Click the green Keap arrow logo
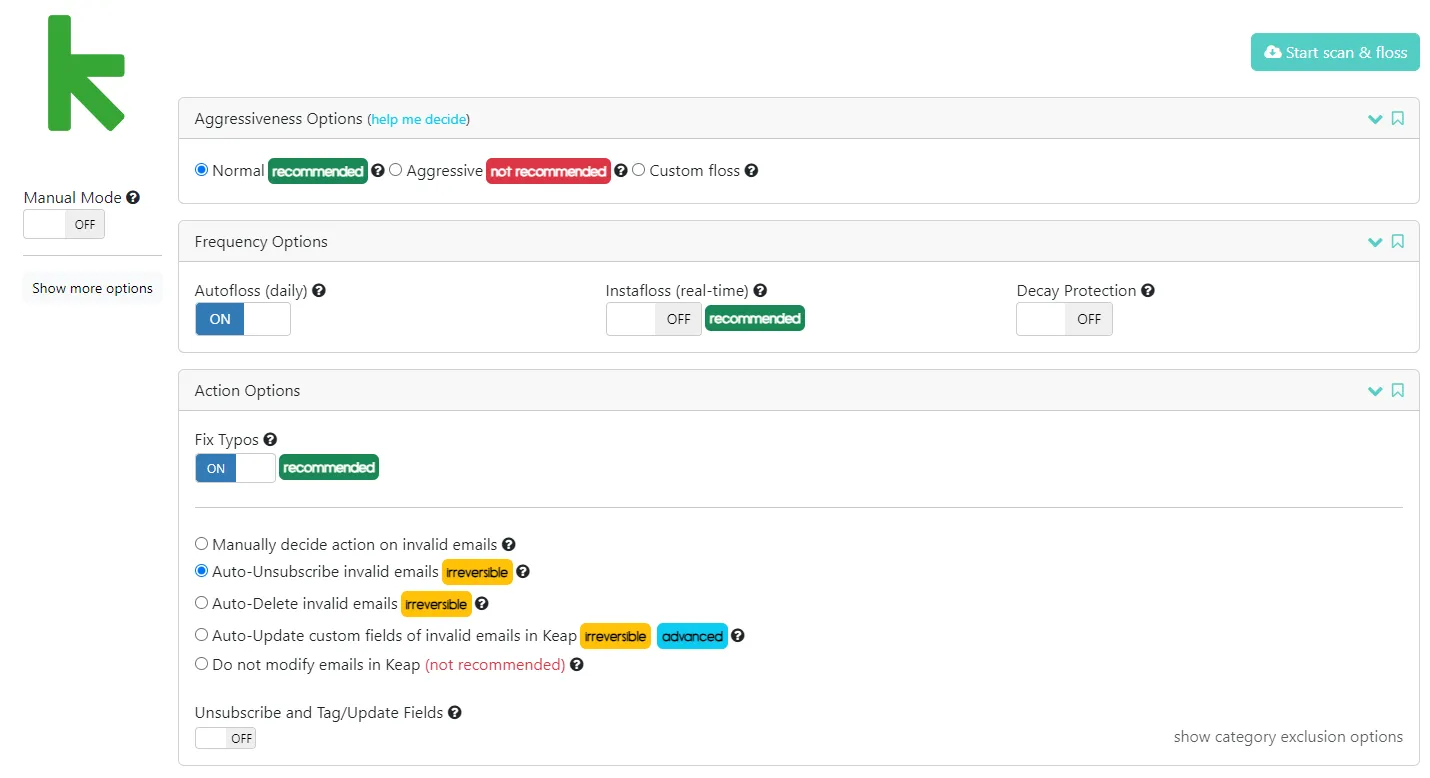The width and height of the screenshot is (1430, 778). 86,73
